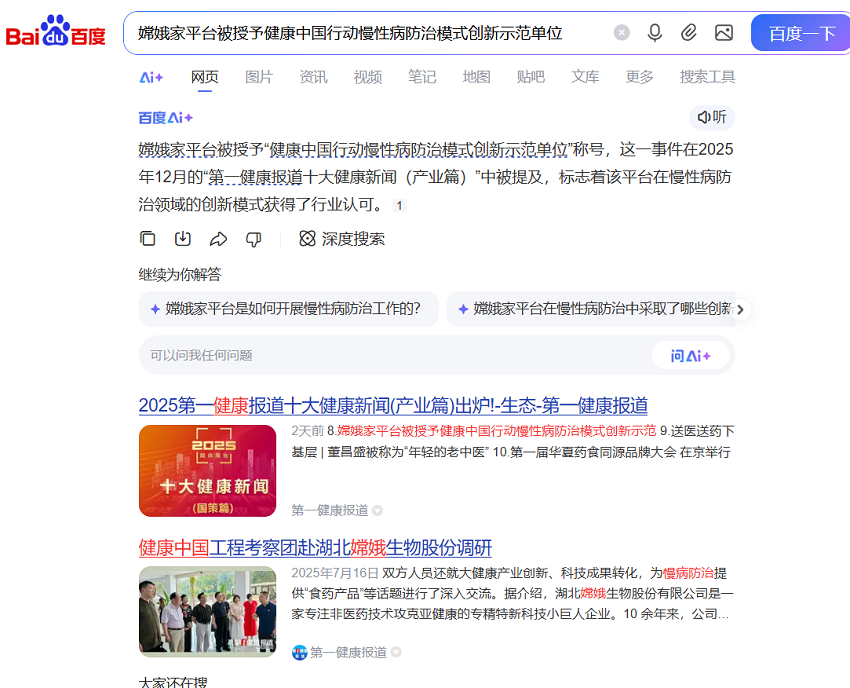This screenshot has width=850, height=688.
Task: Open the 更多 dropdown menu
Action: click(x=639, y=75)
